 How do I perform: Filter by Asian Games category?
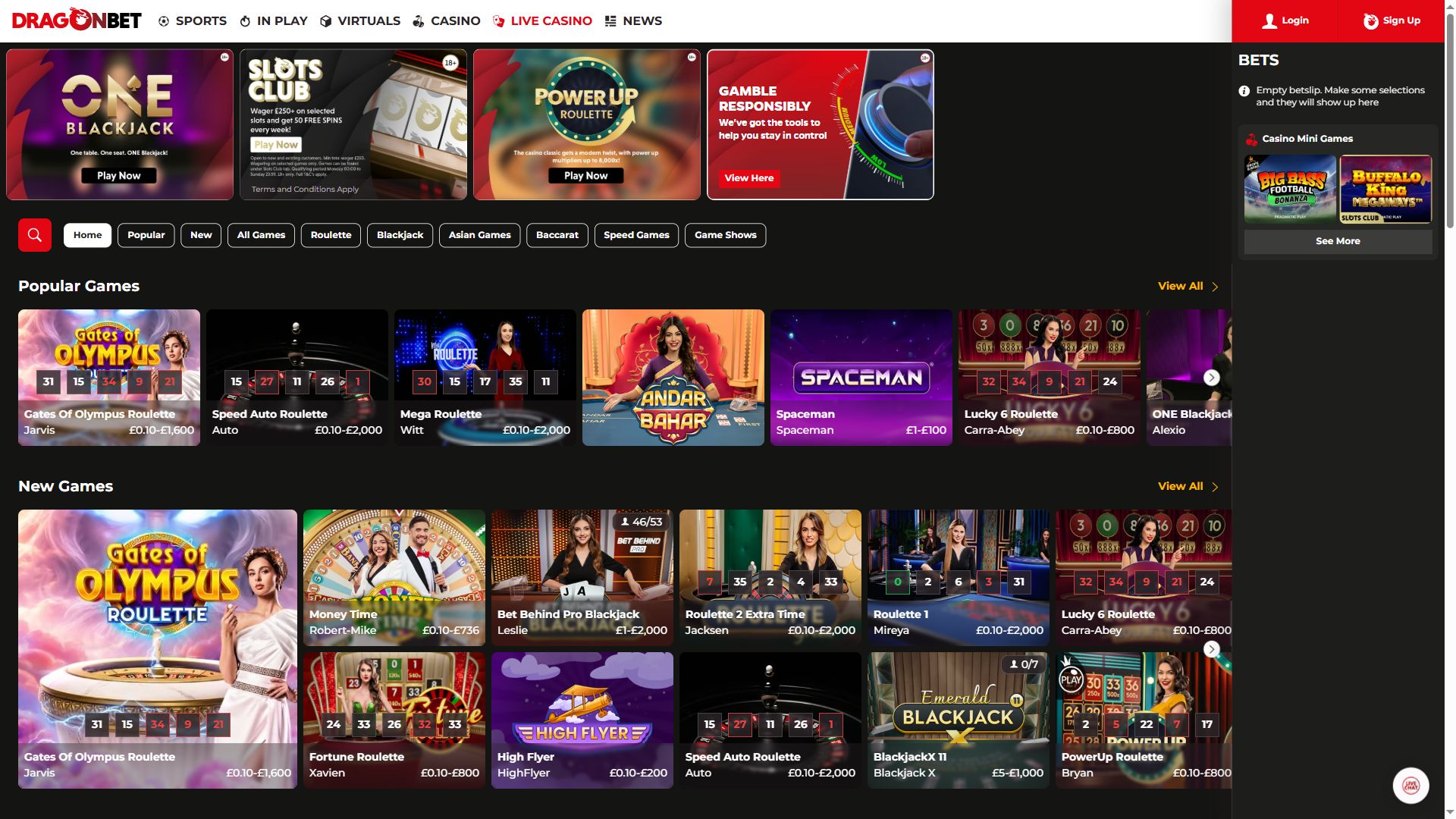(x=480, y=235)
